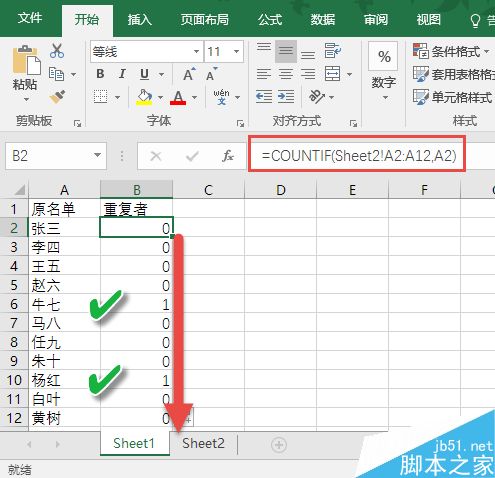Increase indent
495x478 pixels.
tap(286, 97)
